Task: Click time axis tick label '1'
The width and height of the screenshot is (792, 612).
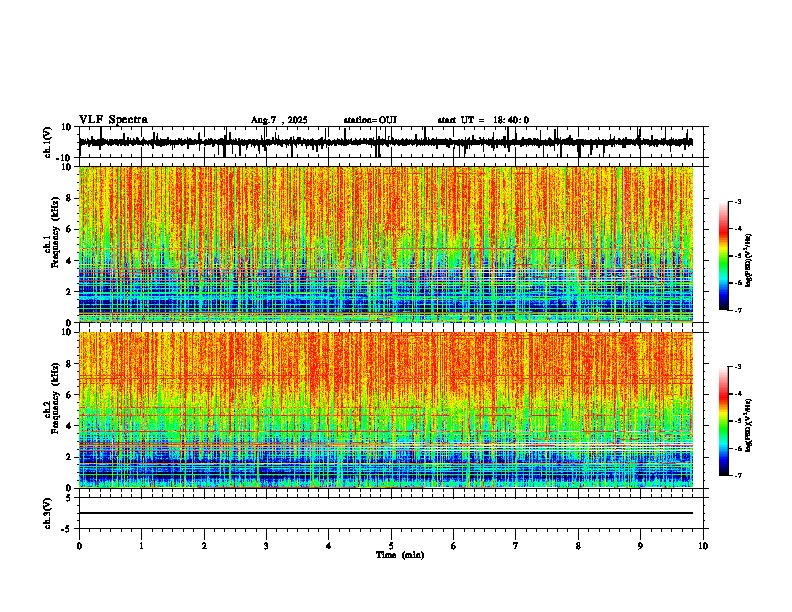Action: point(141,546)
